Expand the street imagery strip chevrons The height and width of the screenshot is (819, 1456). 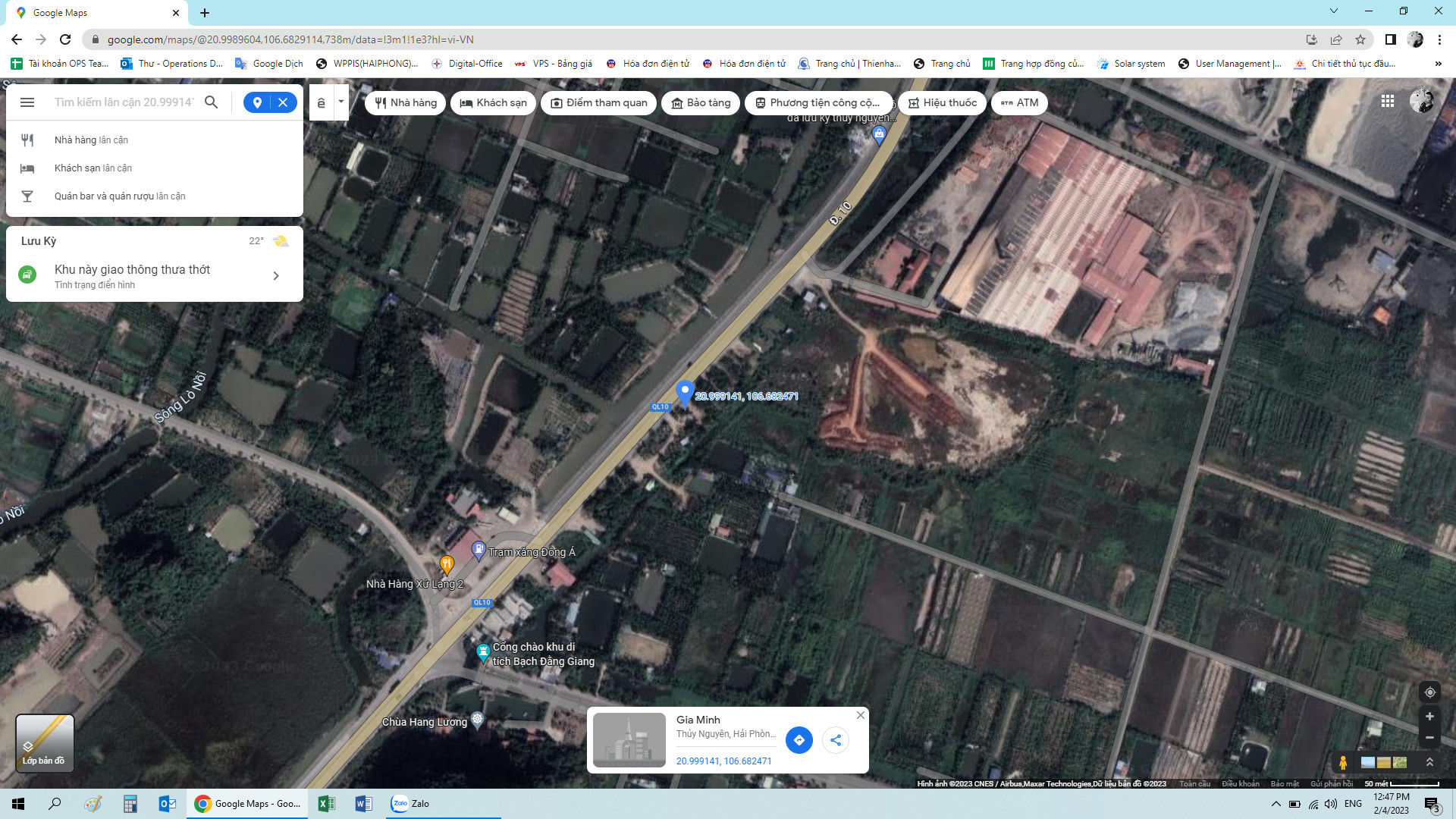(1429, 762)
